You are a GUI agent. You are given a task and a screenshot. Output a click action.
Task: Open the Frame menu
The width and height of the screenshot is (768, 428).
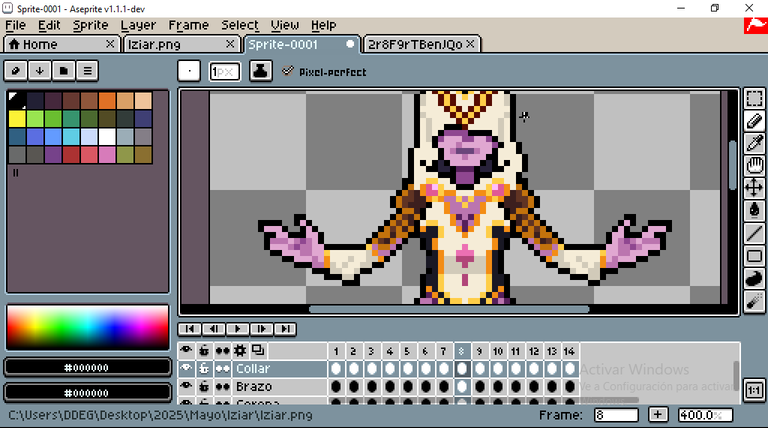click(x=189, y=25)
